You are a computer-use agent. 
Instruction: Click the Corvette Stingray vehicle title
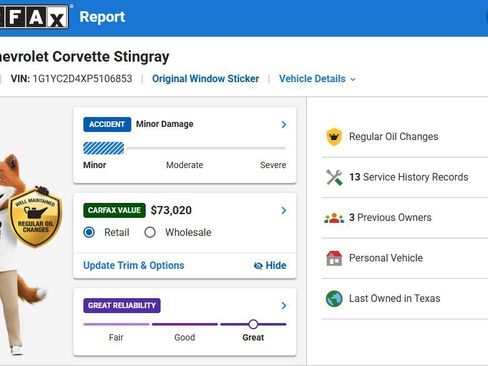coord(84,56)
